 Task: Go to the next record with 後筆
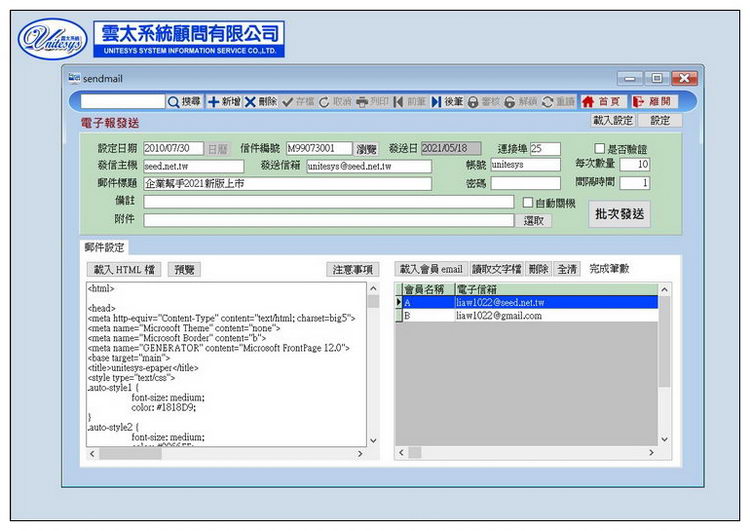pyautogui.click(x=447, y=102)
